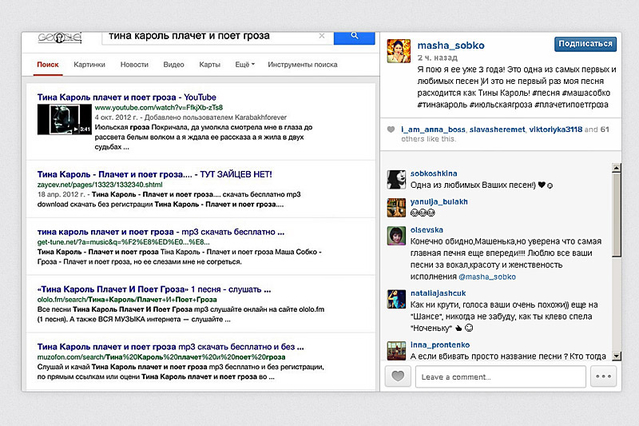The height and width of the screenshot is (426, 639).
Task: Open liker slavasheremet profile
Action: pos(497,129)
